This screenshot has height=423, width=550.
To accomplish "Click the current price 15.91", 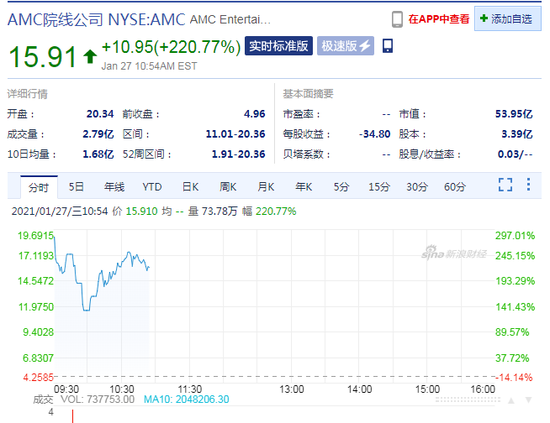I will point(42,56).
